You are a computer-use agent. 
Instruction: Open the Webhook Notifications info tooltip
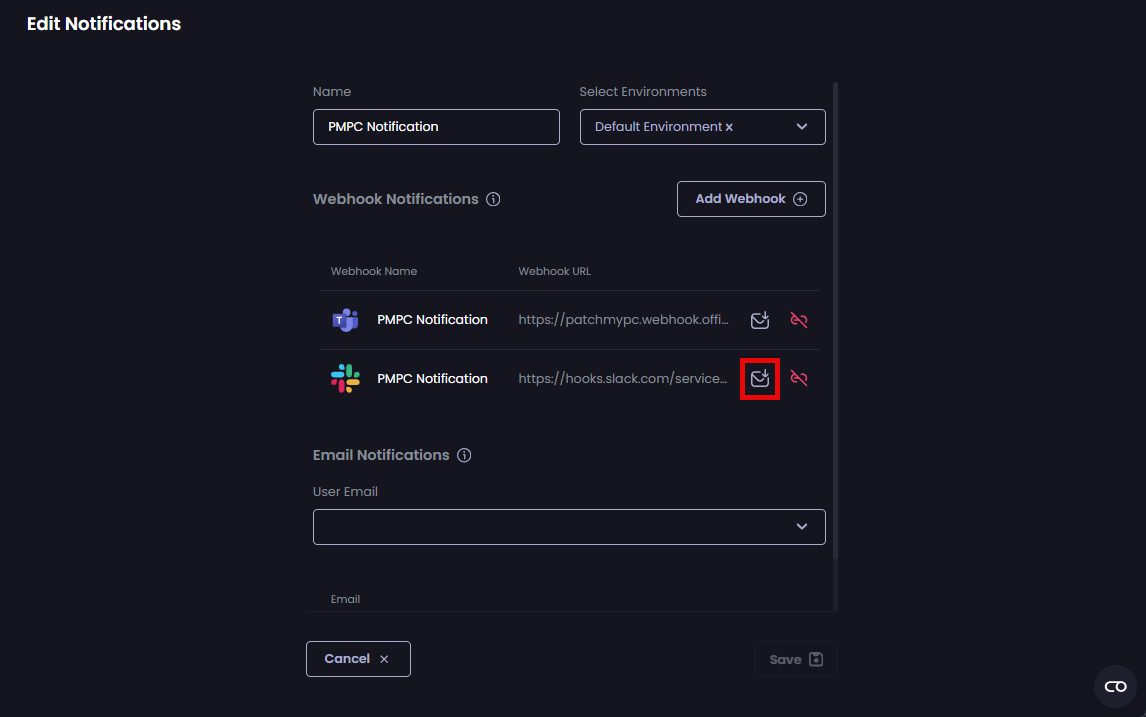click(493, 198)
